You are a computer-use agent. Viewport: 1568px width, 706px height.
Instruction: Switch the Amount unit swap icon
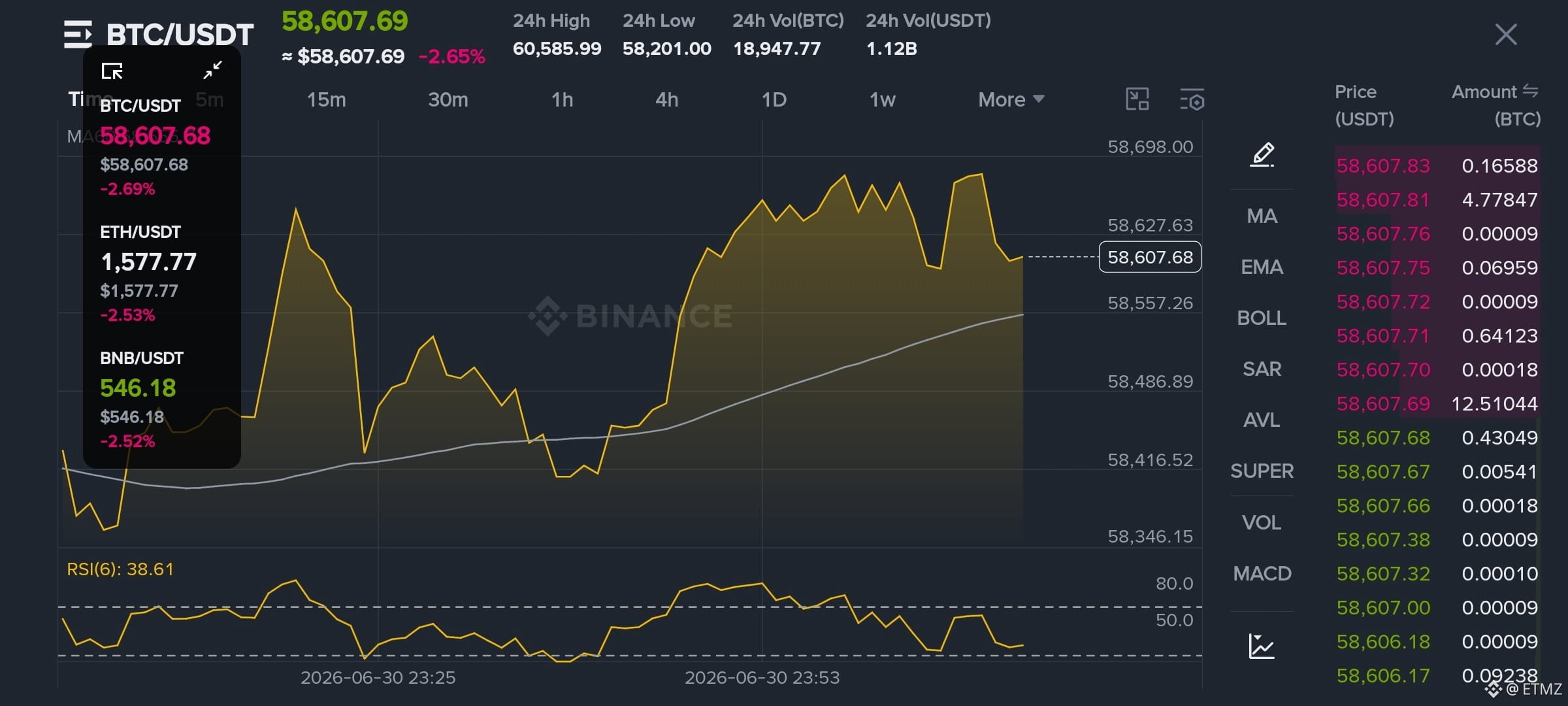1530,91
